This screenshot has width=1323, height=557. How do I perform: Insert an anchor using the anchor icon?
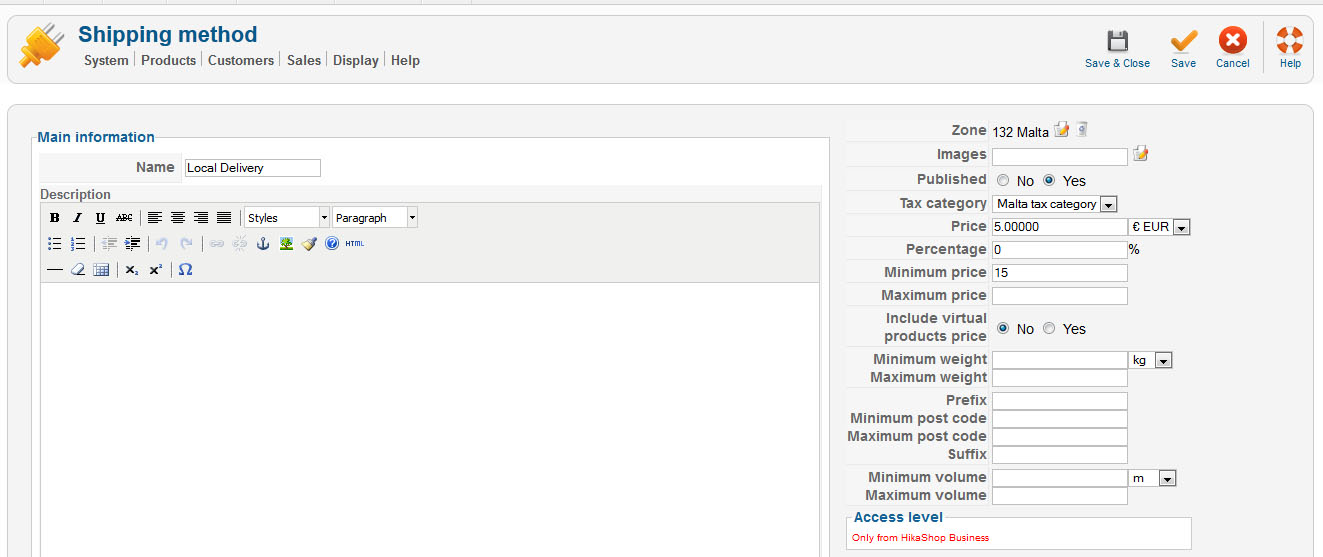click(x=264, y=243)
